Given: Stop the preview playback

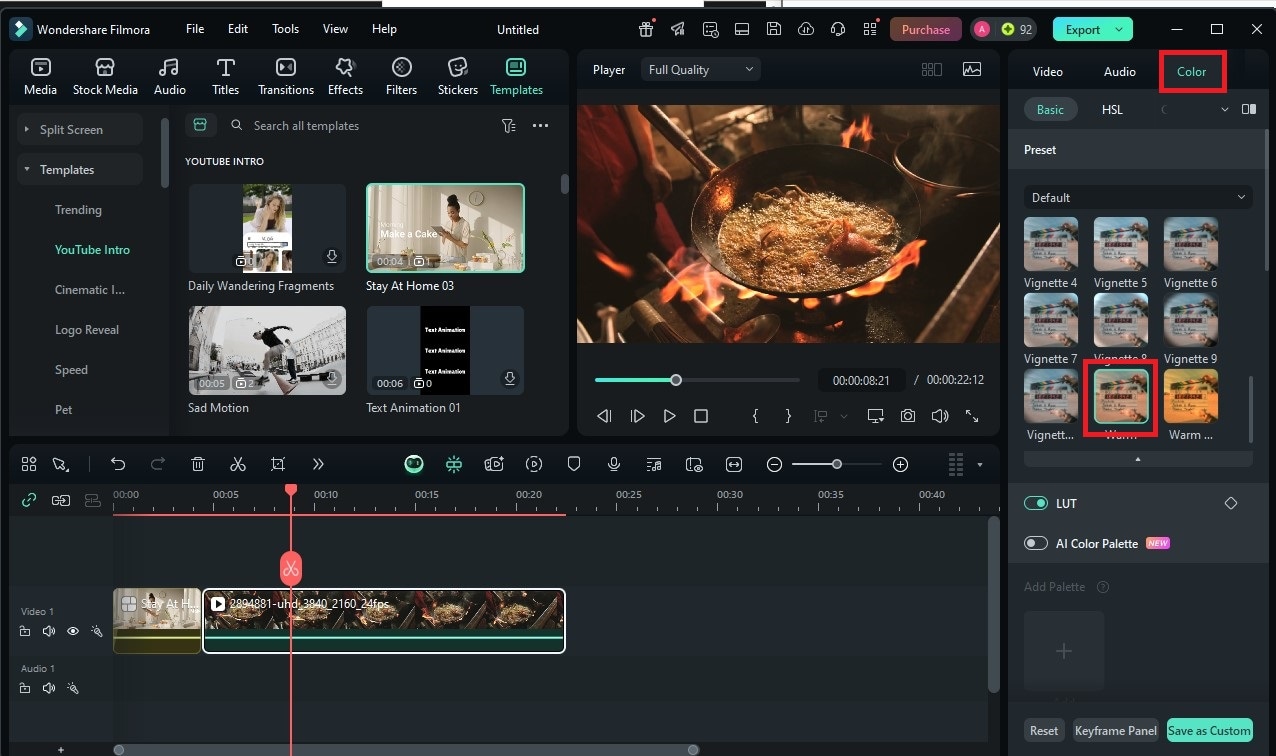Looking at the screenshot, I should click(x=701, y=416).
